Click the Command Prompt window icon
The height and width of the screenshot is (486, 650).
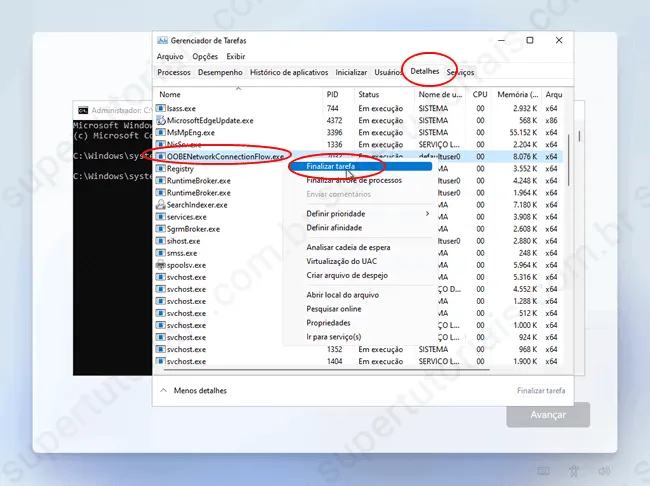(83, 110)
